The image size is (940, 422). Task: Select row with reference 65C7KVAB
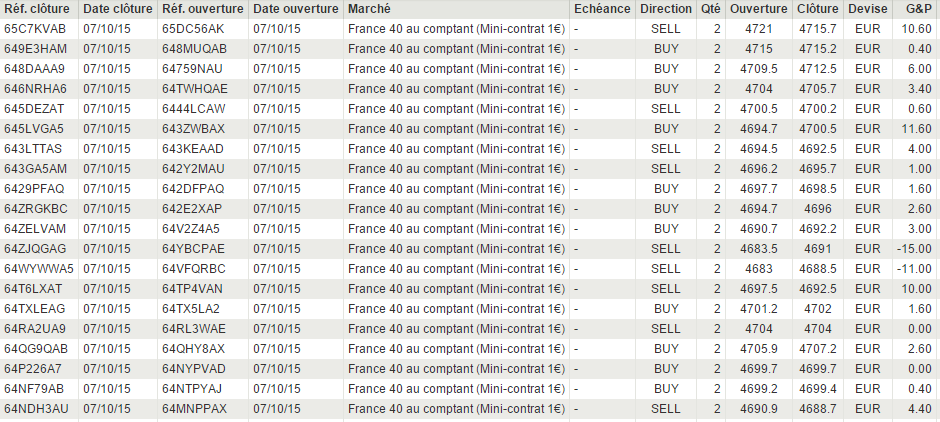pos(35,28)
